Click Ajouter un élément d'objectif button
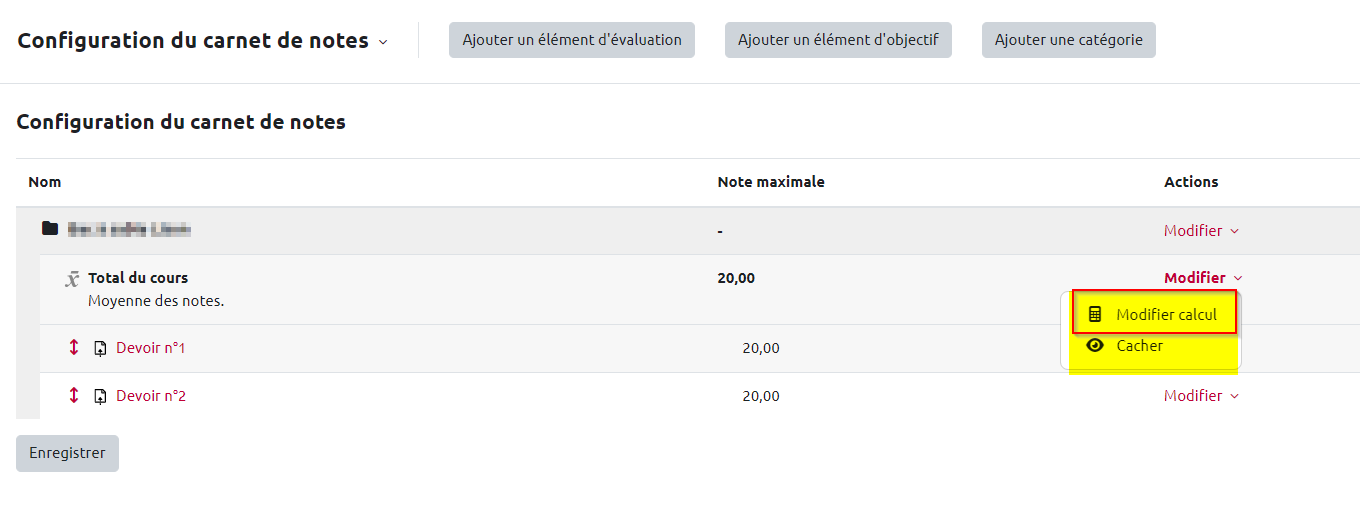 click(838, 40)
